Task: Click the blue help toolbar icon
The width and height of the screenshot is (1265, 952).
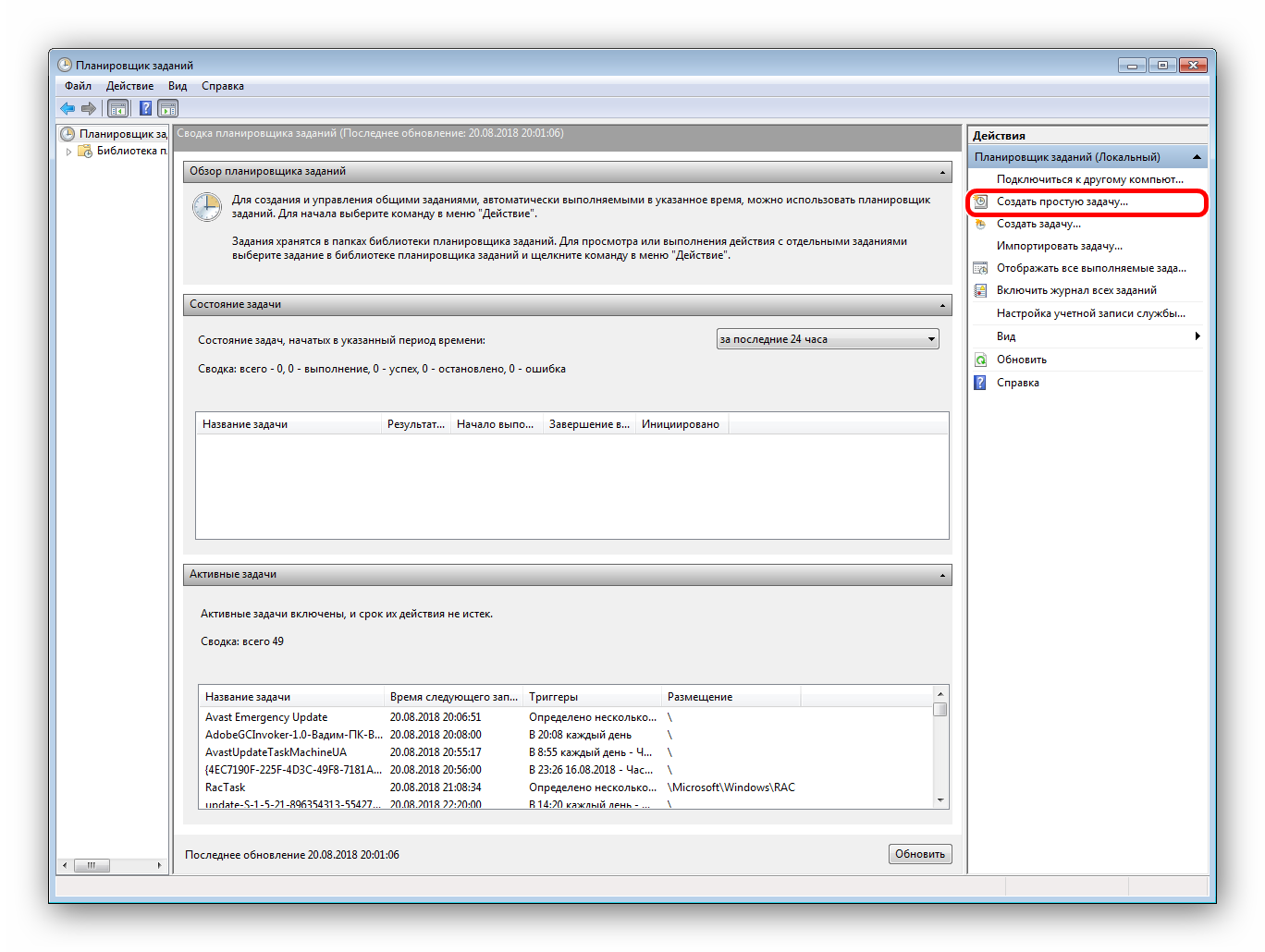Action: (145, 108)
